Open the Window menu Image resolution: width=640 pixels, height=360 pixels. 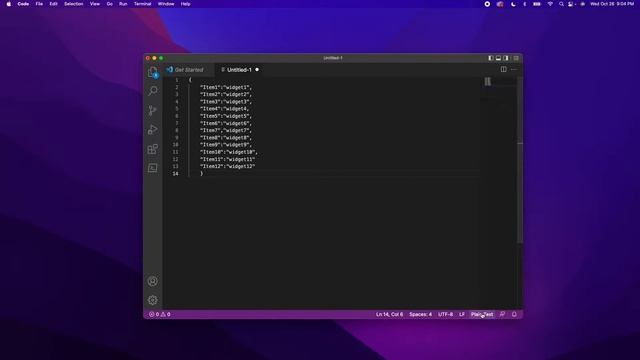pos(166,4)
